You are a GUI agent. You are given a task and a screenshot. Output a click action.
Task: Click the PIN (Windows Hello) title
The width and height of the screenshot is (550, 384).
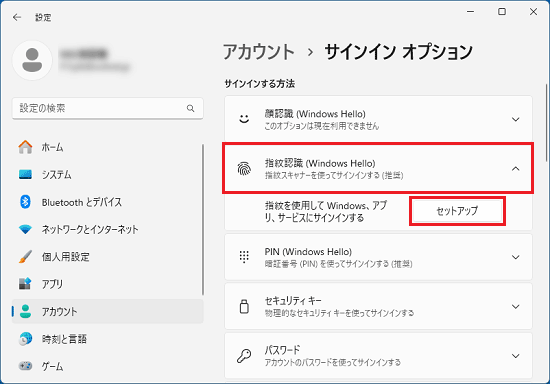coord(308,251)
